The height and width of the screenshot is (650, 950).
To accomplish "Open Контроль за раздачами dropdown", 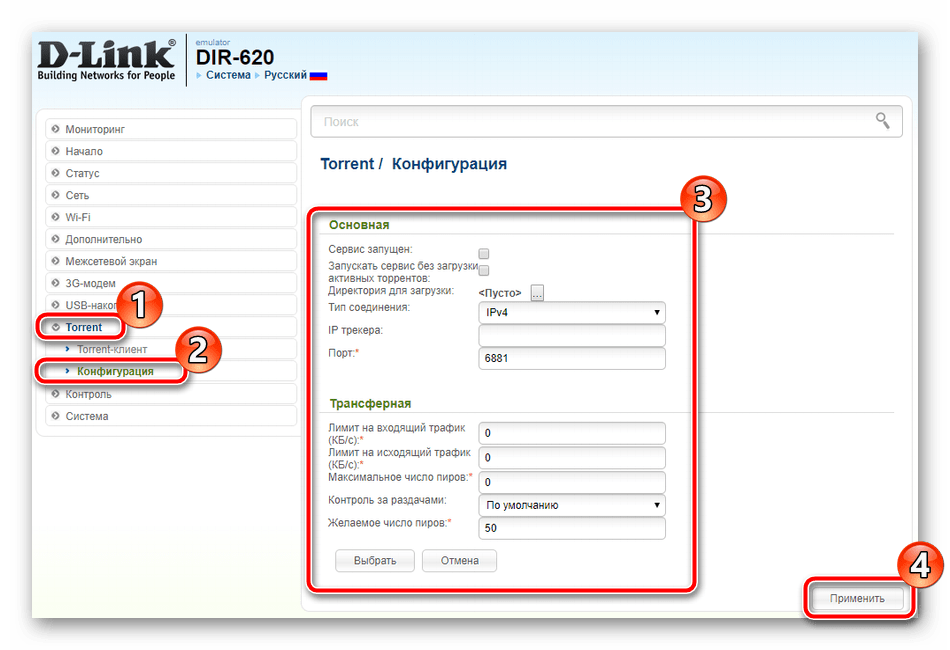I will tap(572, 505).
